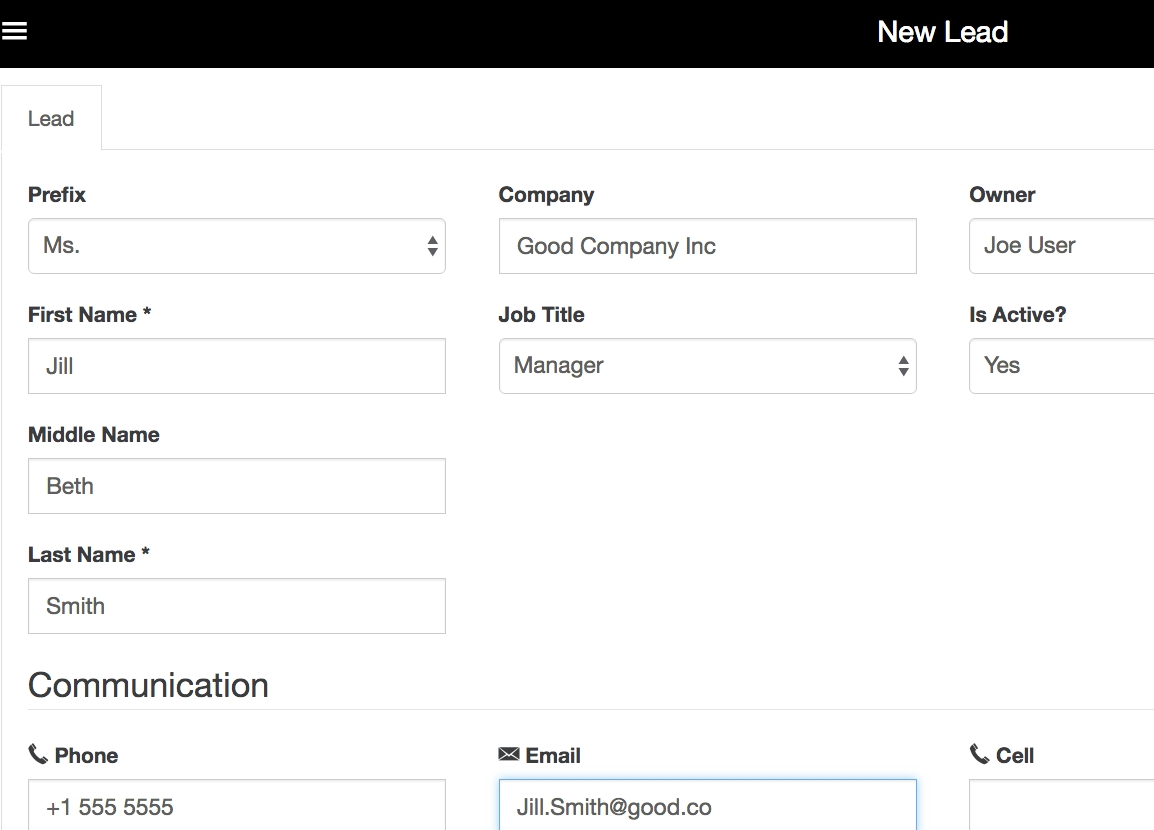Click into the First Name field containing Jill

click(236, 366)
